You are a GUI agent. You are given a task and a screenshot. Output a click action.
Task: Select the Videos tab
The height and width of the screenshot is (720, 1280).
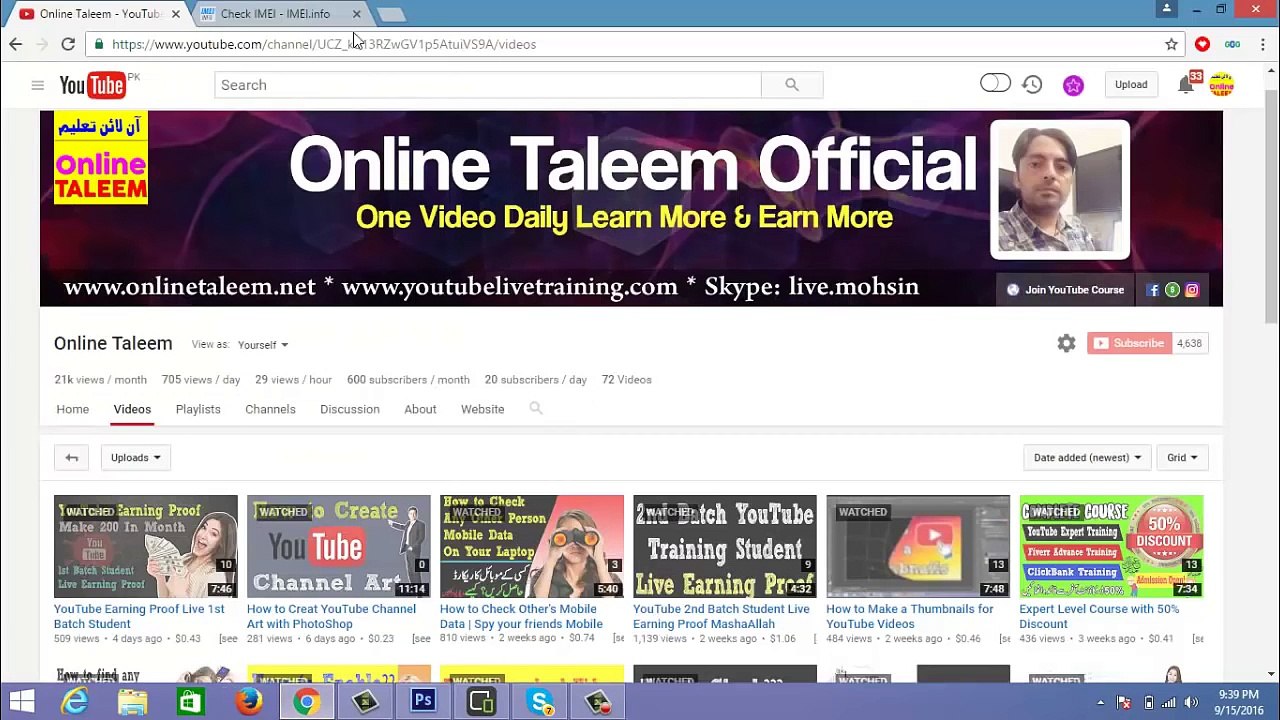(x=132, y=409)
